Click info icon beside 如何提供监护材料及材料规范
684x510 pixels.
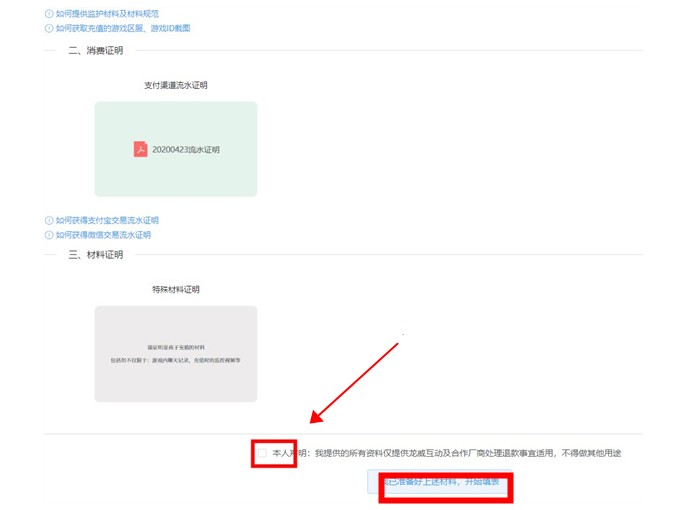[x=49, y=14]
